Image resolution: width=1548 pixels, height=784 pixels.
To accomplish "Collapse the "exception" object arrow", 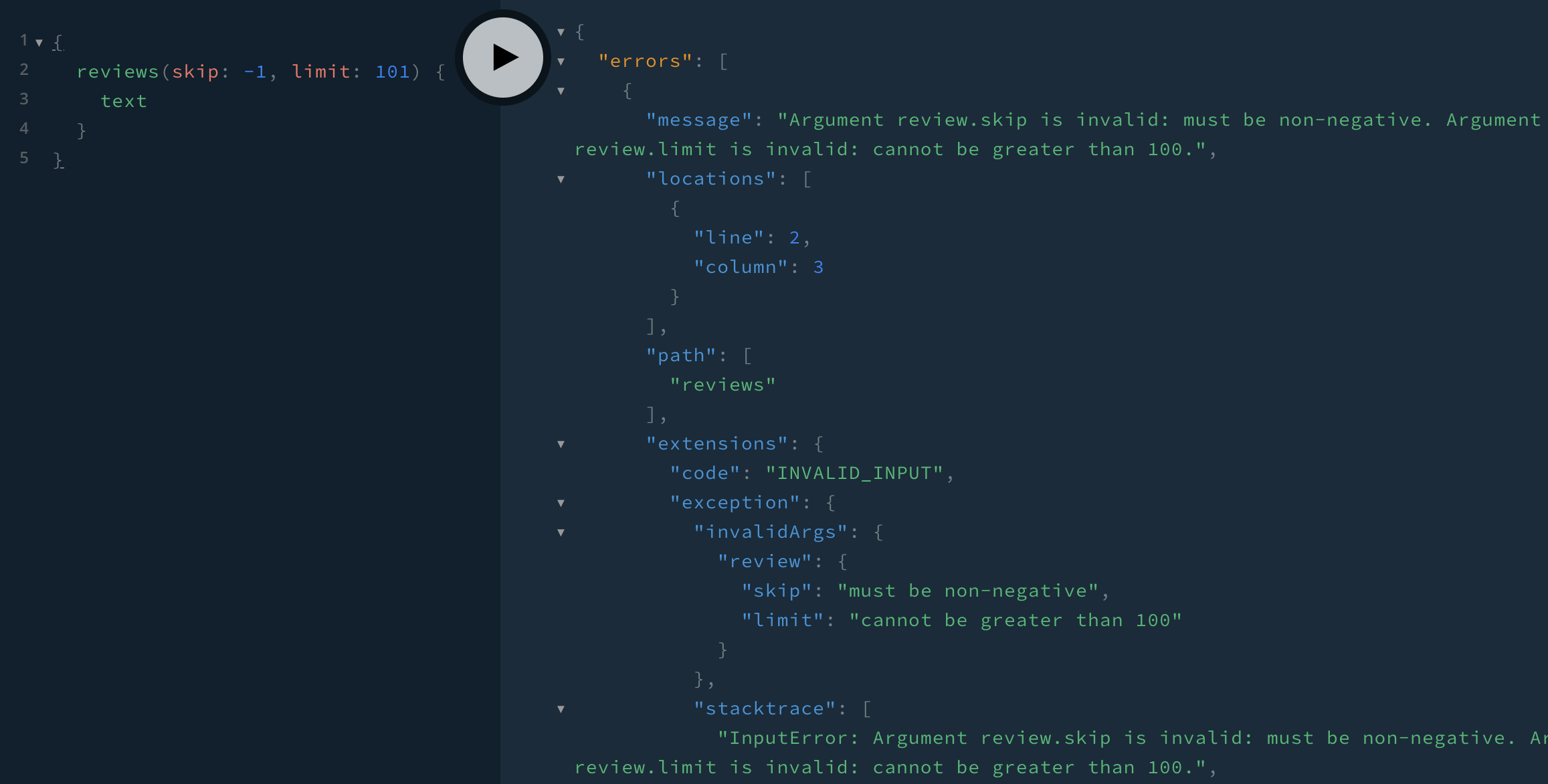I will point(561,503).
